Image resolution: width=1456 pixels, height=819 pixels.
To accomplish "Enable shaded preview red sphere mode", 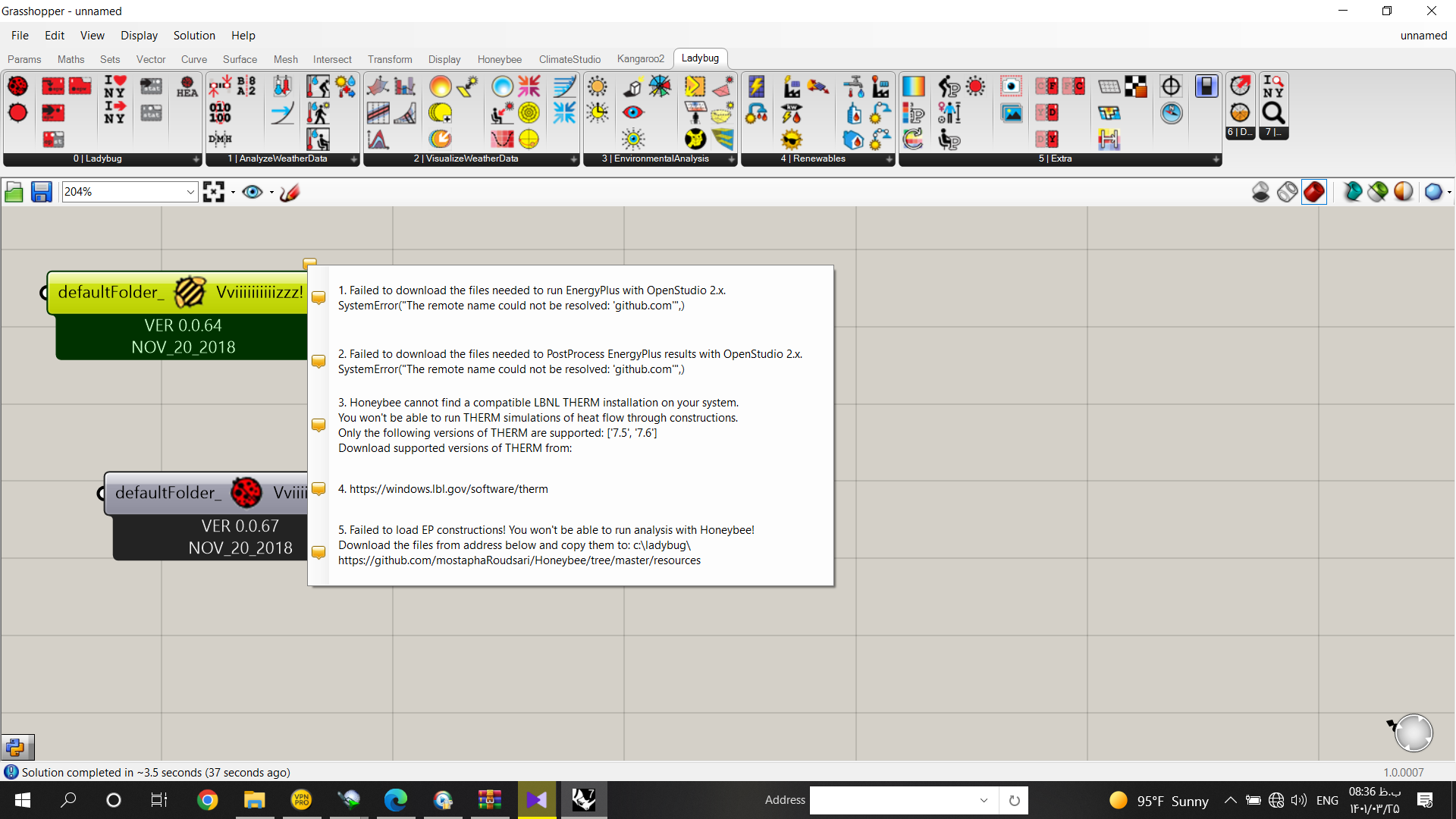I will (x=1314, y=192).
